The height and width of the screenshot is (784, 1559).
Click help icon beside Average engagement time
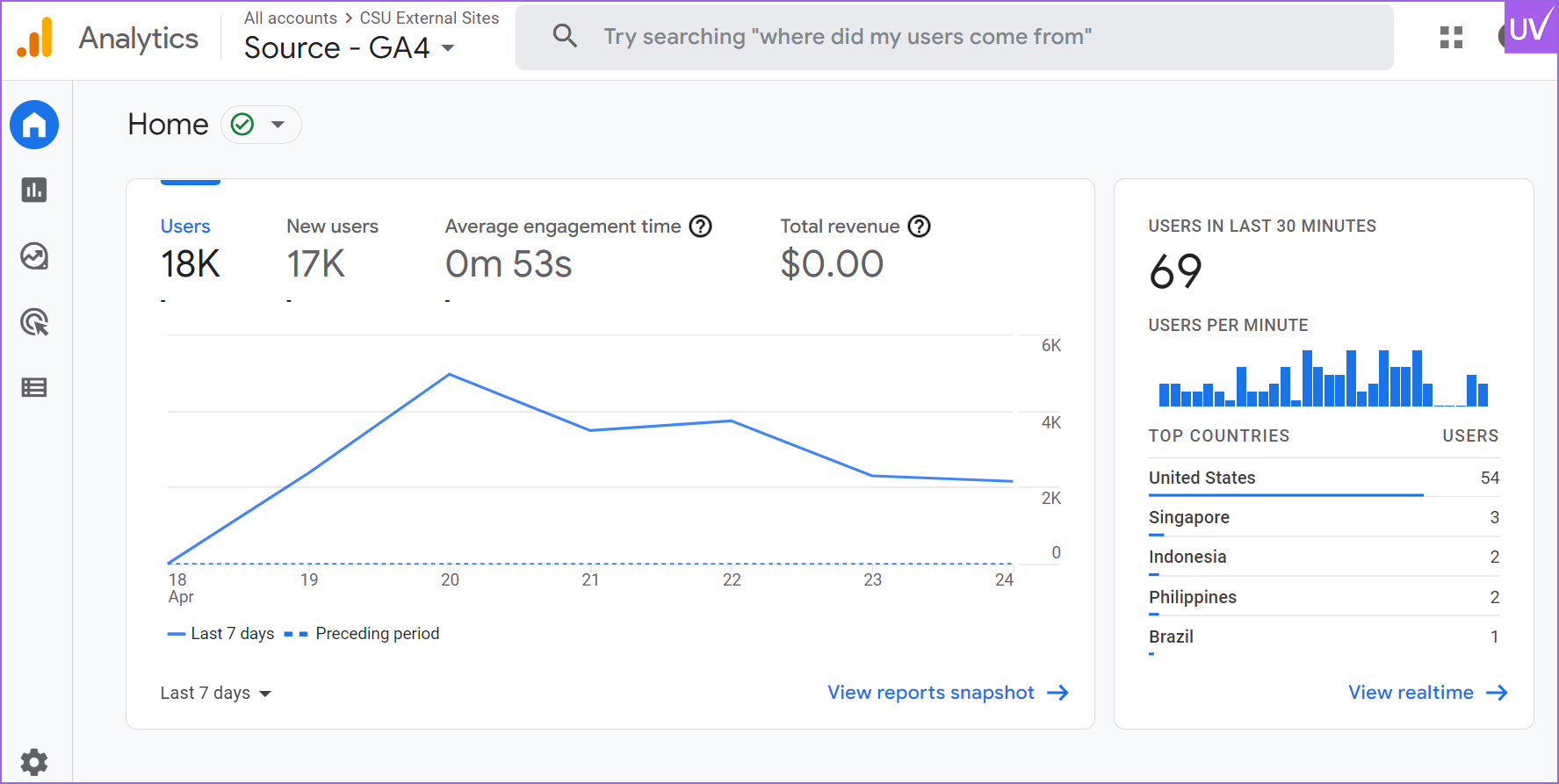click(700, 227)
